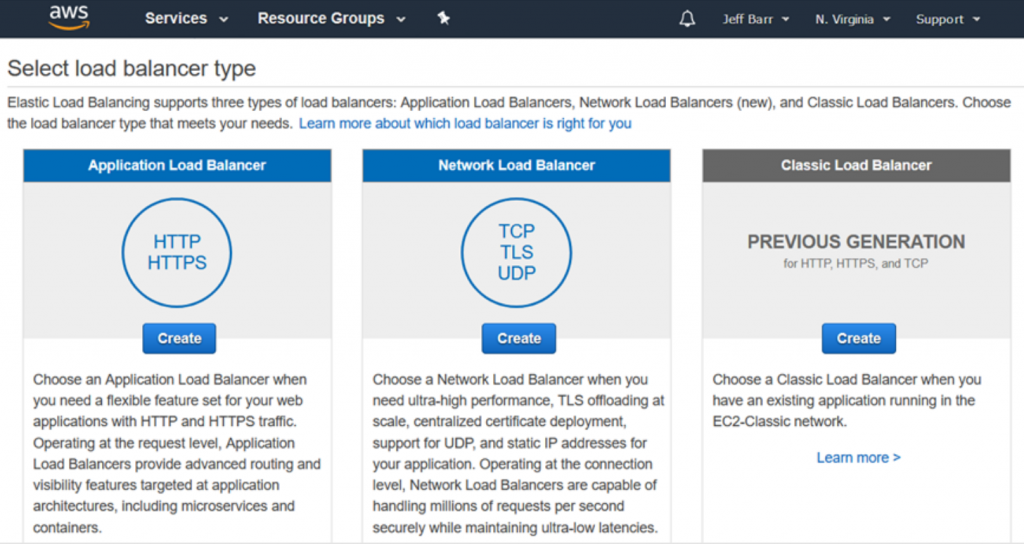This screenshot has height=544, width=1024.
Task: Expand the Services dropdown menu
Action: click(186, 18)
